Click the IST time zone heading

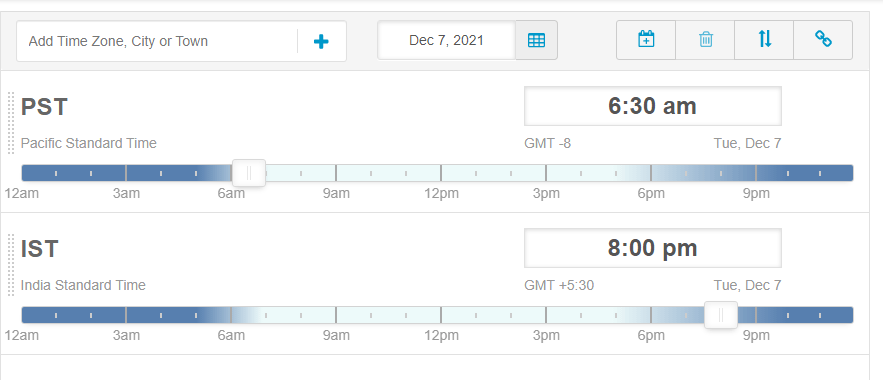coord(39,248)
